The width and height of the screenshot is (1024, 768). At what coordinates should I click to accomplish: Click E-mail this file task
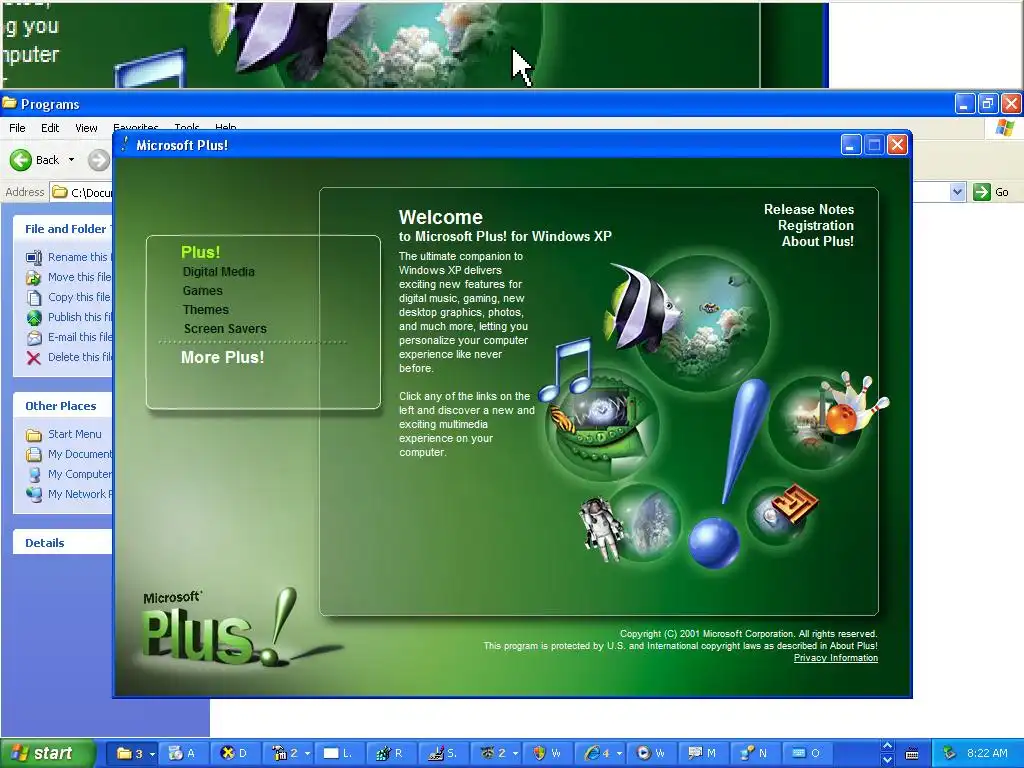tap(67, 338)
